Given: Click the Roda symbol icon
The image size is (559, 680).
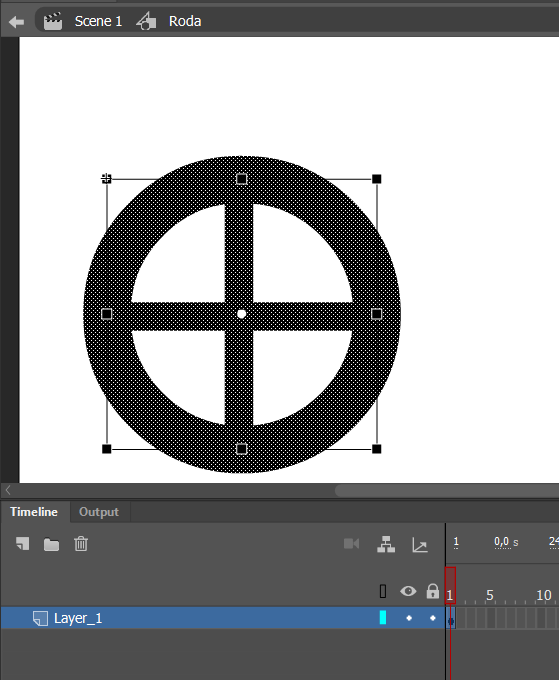Looking at the screenshot, I should [147, 21].
